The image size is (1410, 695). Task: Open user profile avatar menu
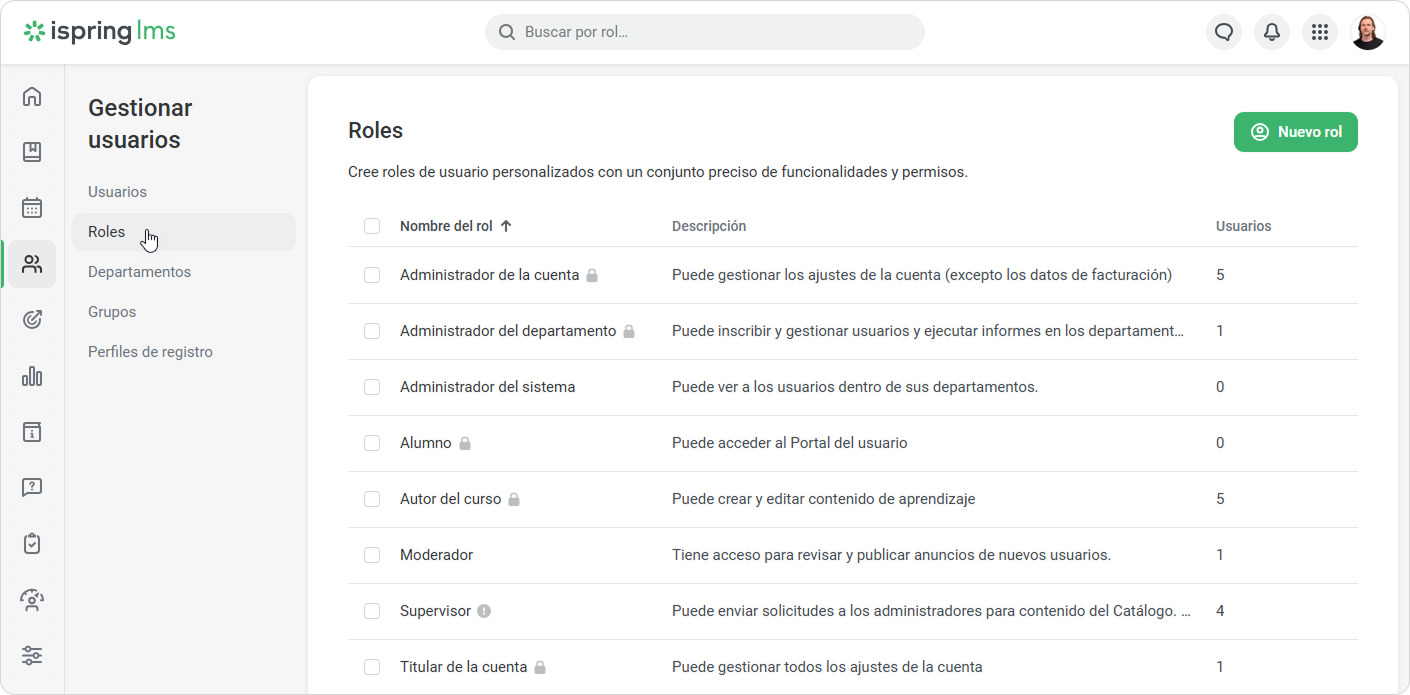tap(1367, 32)
